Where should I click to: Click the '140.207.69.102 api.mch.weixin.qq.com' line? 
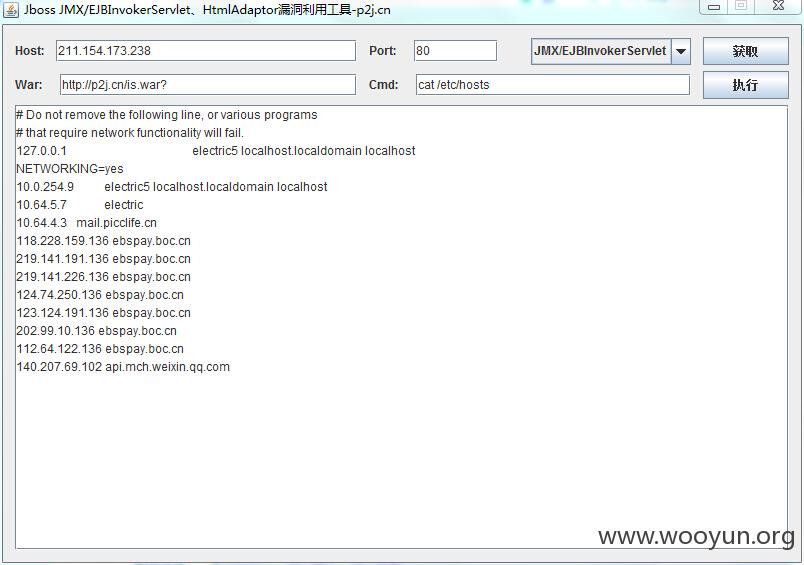tap(123, 367)
